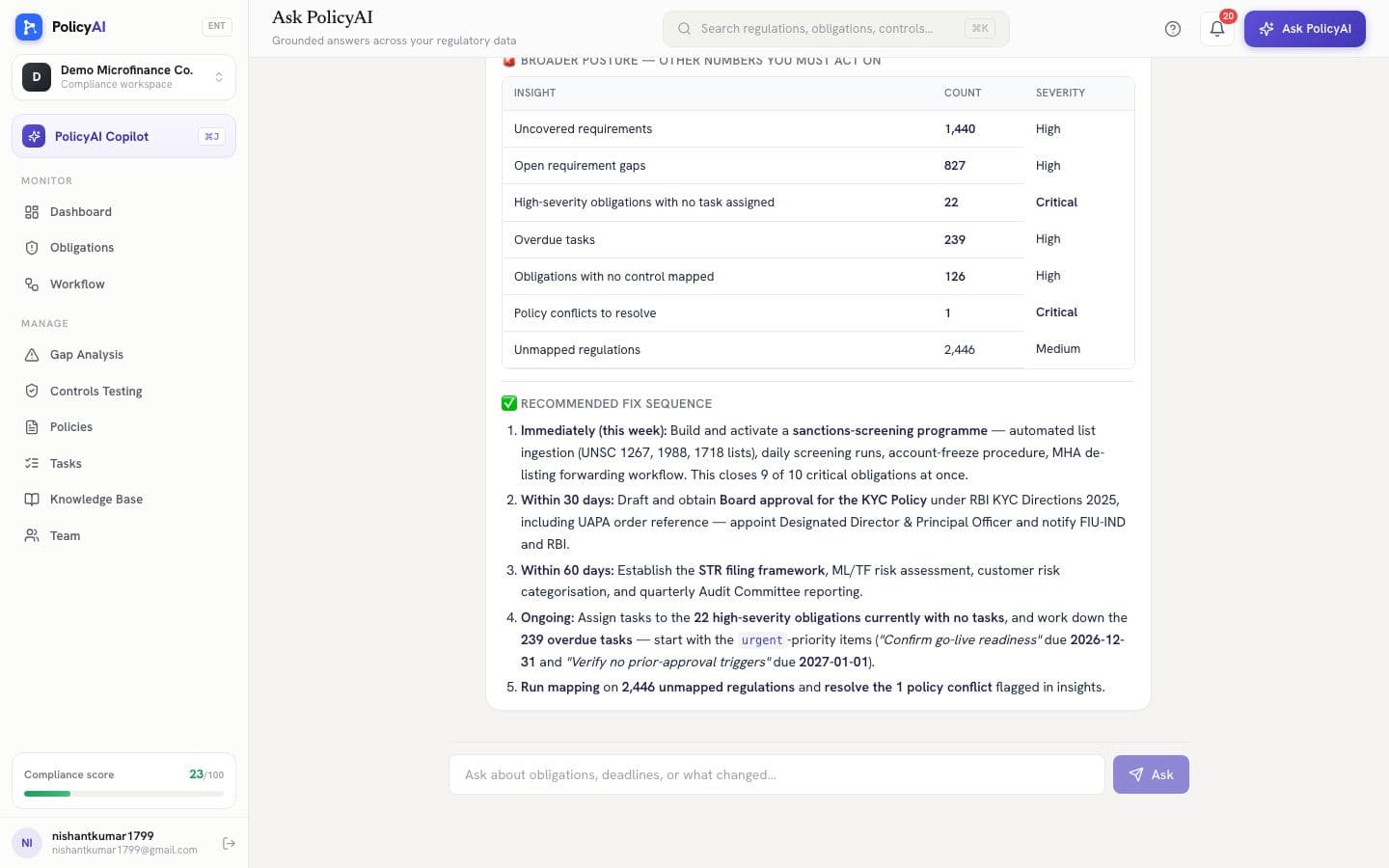Screen dimensions: 1389x868
Task: Open the Tasks menu item
Action: tap(123, 463)
